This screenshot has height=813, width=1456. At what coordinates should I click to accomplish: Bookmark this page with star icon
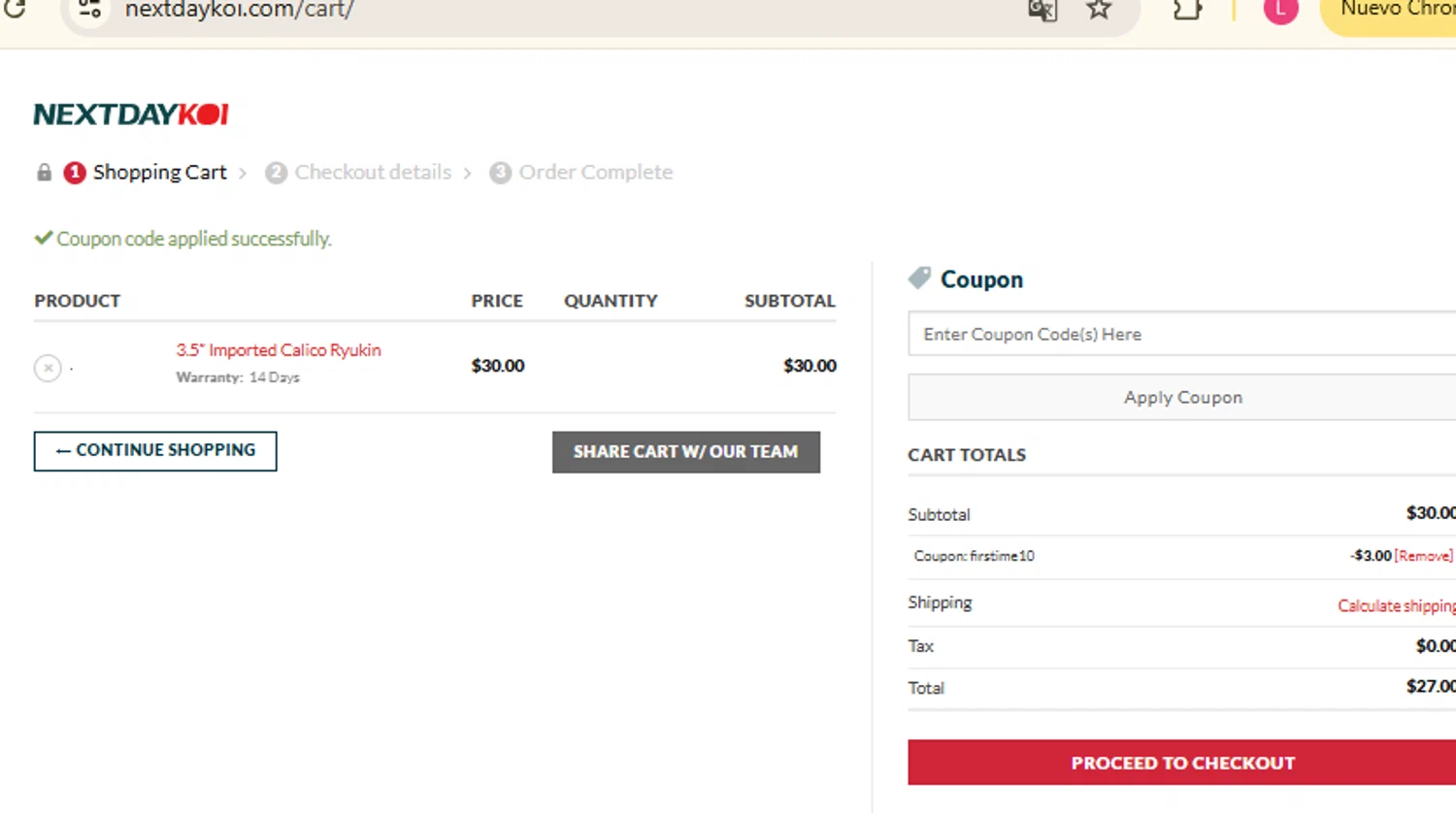tap(1099, 10)
